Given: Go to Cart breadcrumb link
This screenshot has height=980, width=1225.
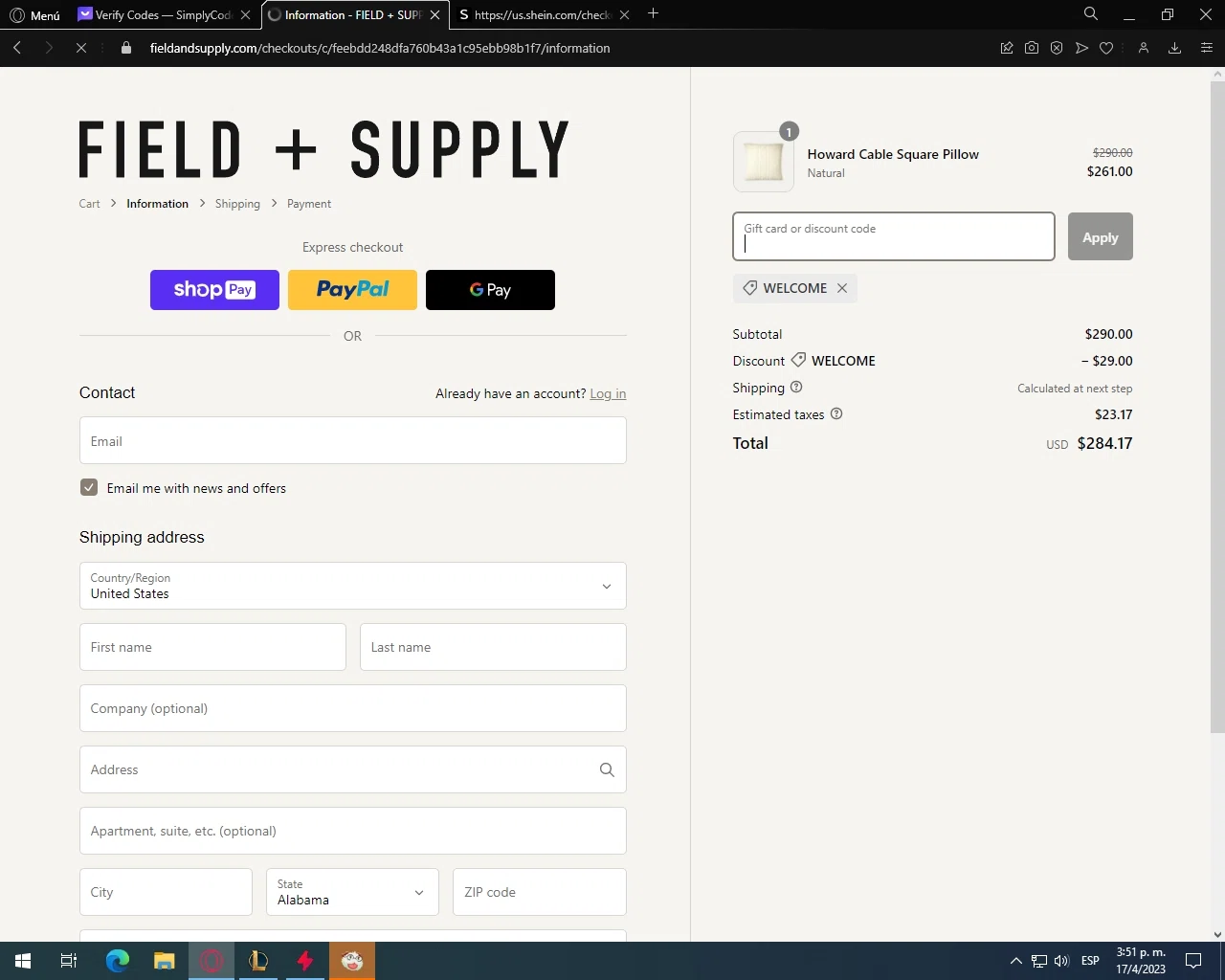Looking at the screenshot, I should click(x=89, y=204).
